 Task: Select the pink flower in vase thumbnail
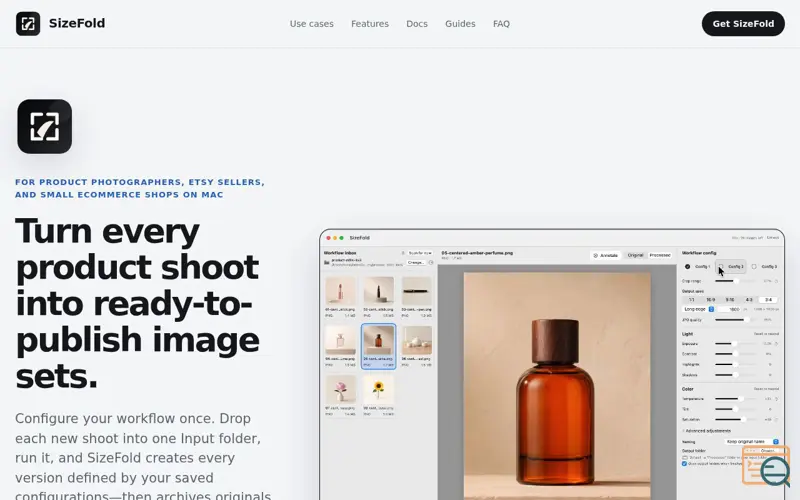coord(340,390)
